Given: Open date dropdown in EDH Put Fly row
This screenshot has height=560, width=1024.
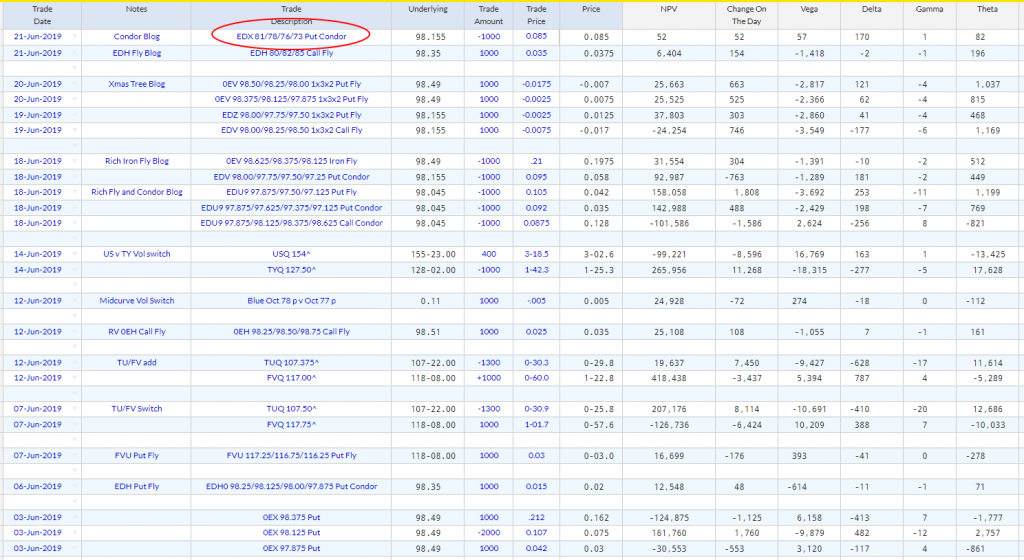Looking at the screenshot, I should point(74,486).
